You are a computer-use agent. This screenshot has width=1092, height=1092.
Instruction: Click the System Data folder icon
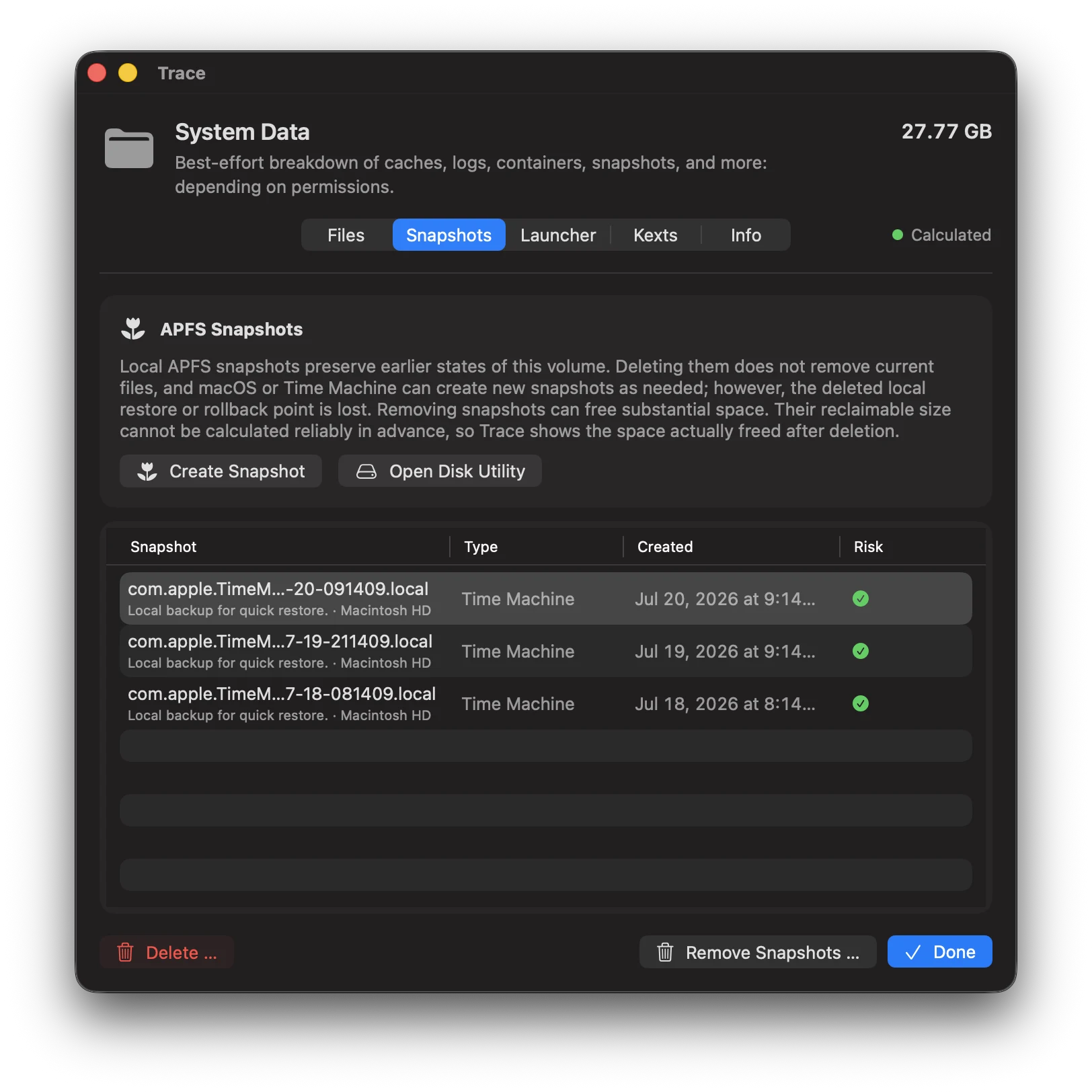(x=129, y=147)
